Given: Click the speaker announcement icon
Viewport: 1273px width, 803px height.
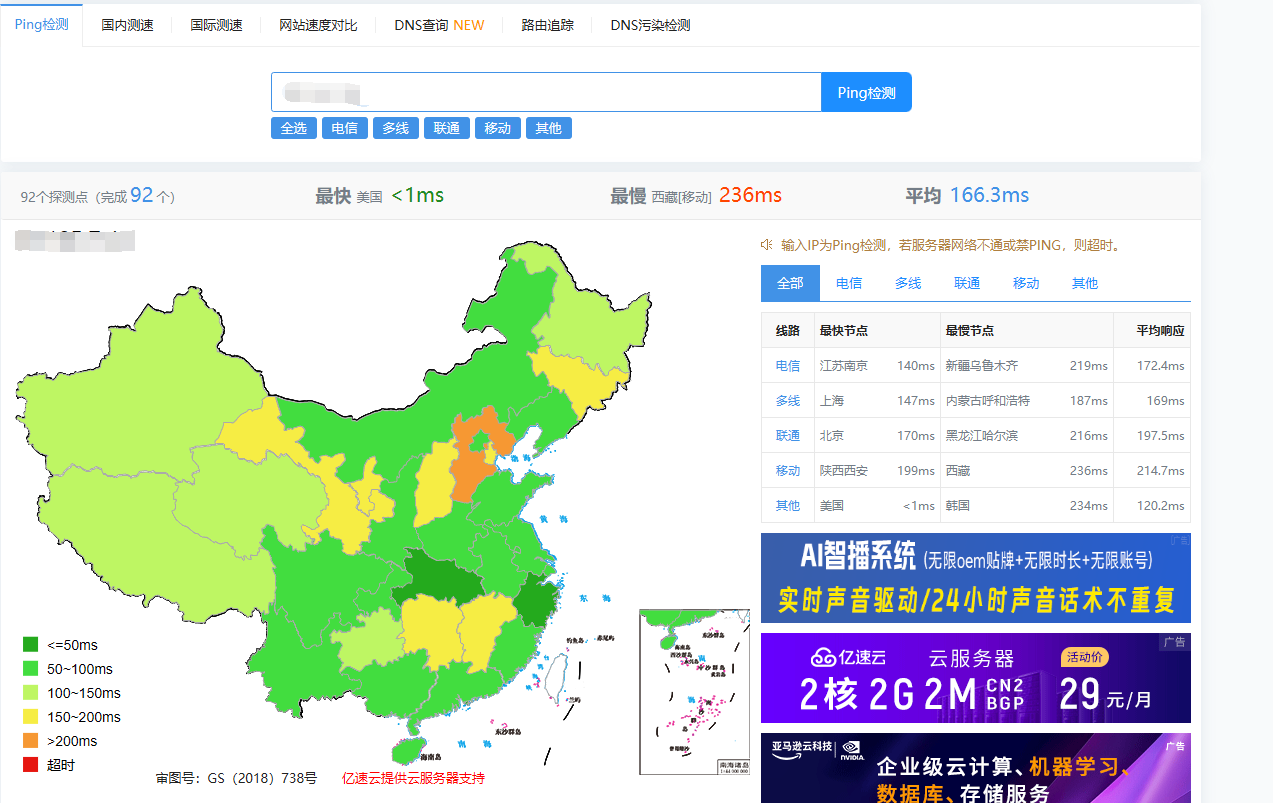Looking at the screenshot, I should [x=767, y=245].
